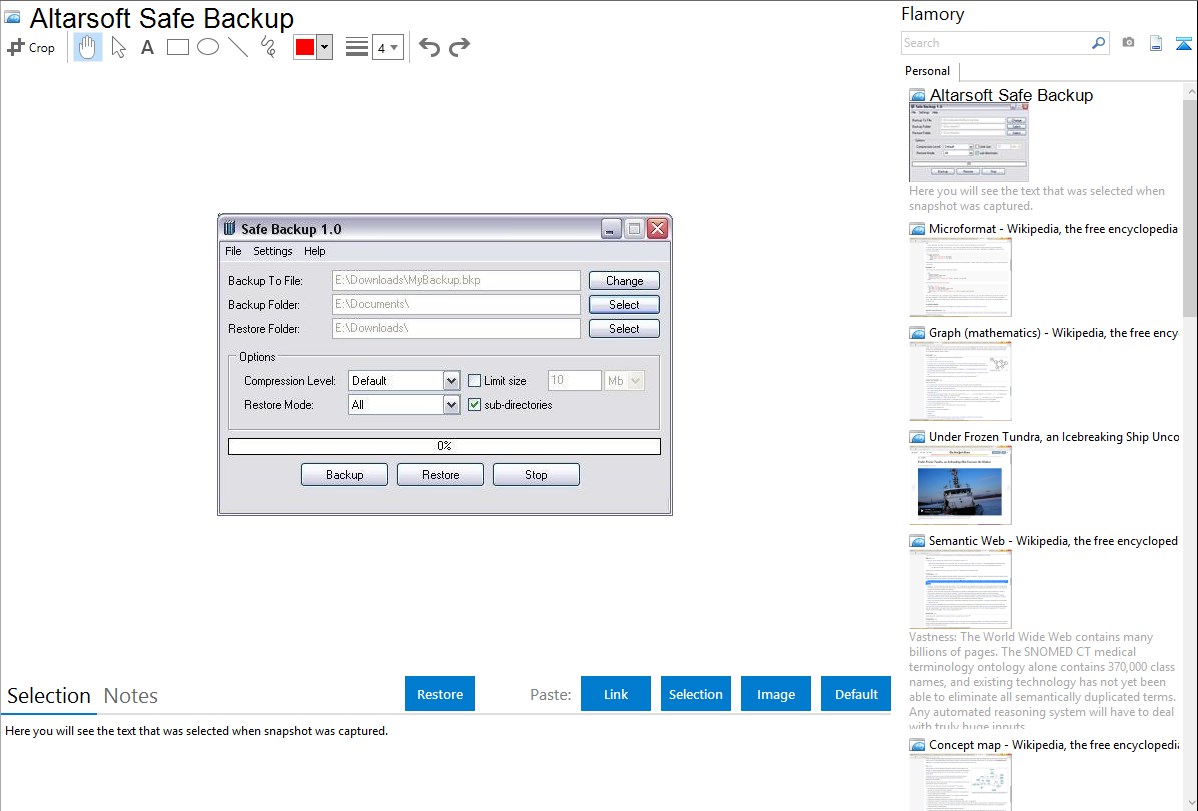Click the line thickness icon

(x=356, y=47)
